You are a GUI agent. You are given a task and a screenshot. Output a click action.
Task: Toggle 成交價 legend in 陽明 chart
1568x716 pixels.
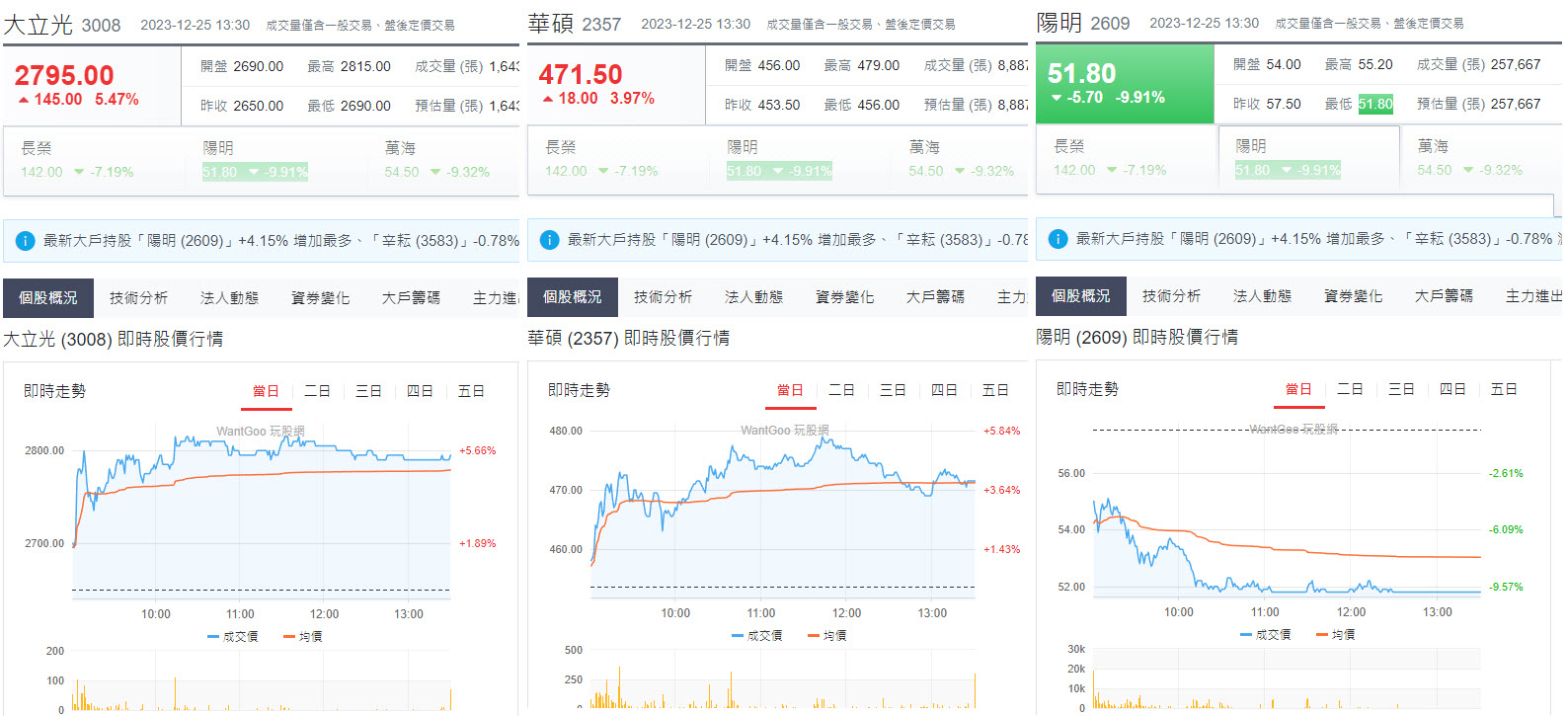click(x=1266, y=635)
